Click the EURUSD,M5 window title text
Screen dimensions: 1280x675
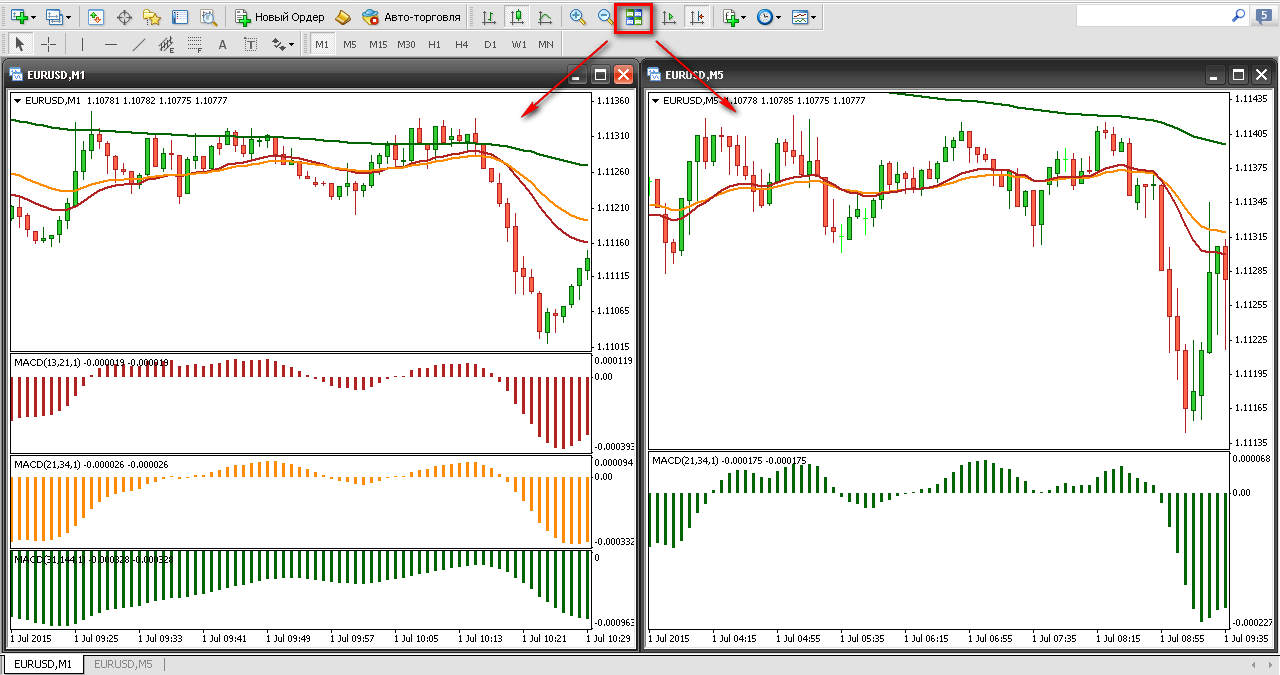click(x=695, y=75)
